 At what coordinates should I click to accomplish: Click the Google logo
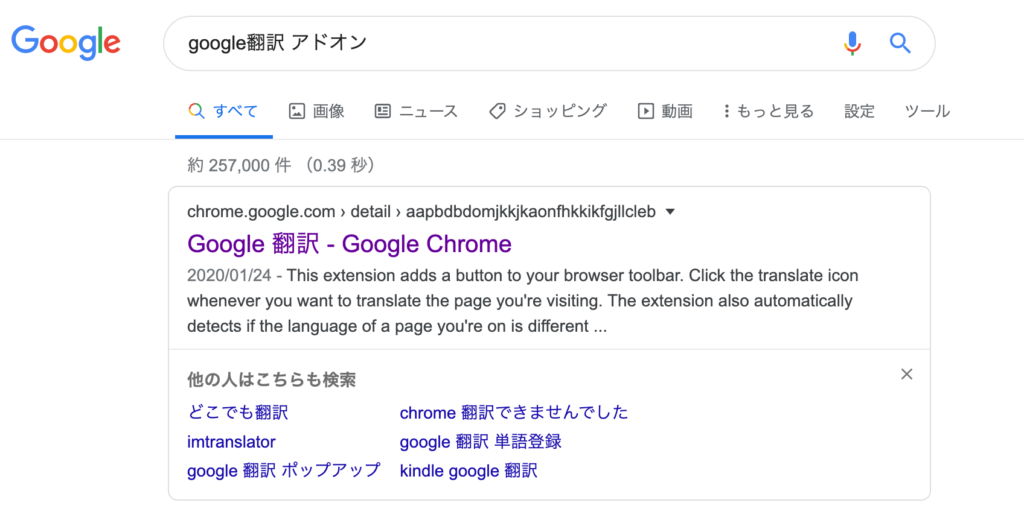tap(66, 43)
